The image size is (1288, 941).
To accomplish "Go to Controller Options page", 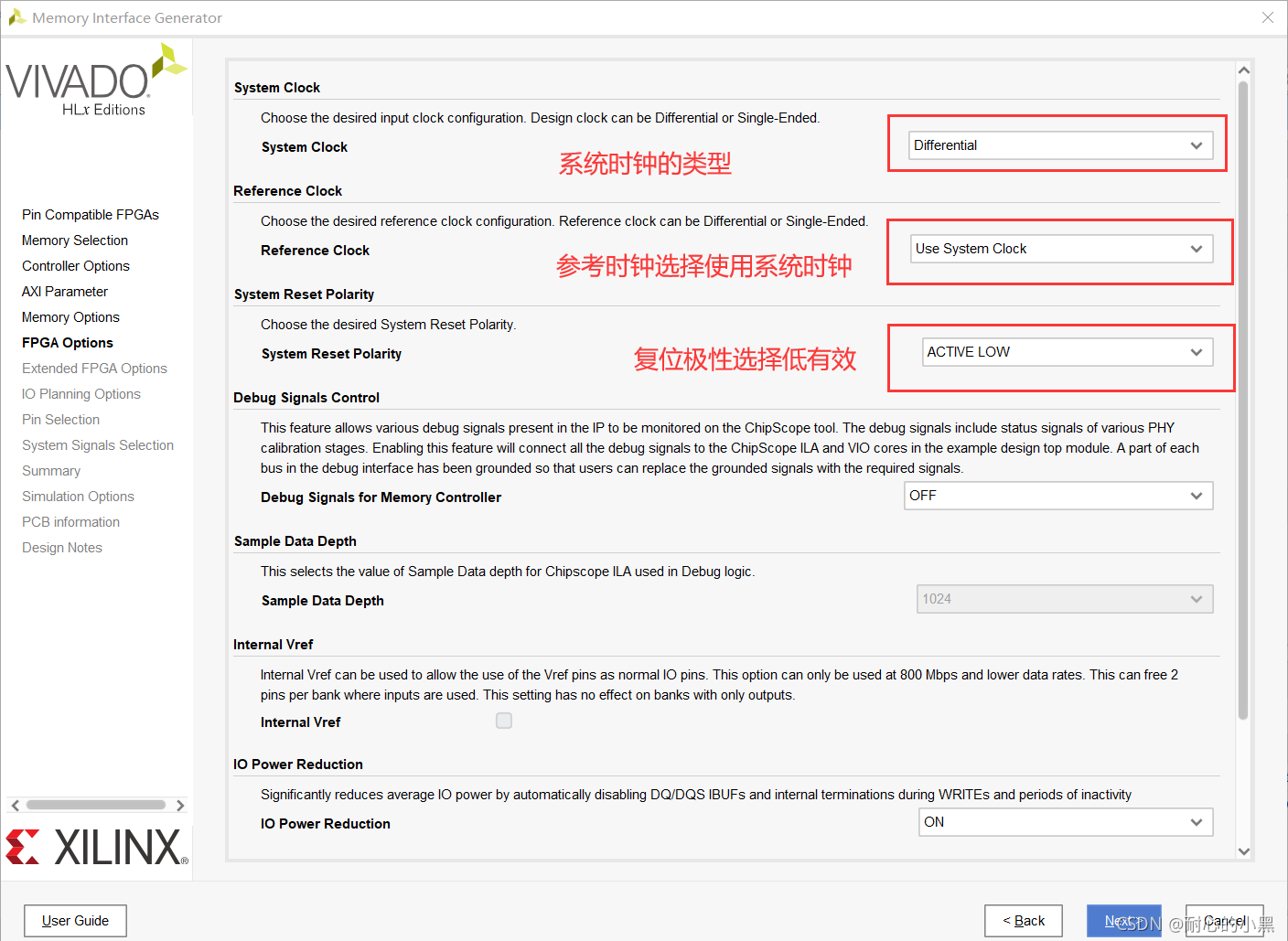I will (76, 266).
